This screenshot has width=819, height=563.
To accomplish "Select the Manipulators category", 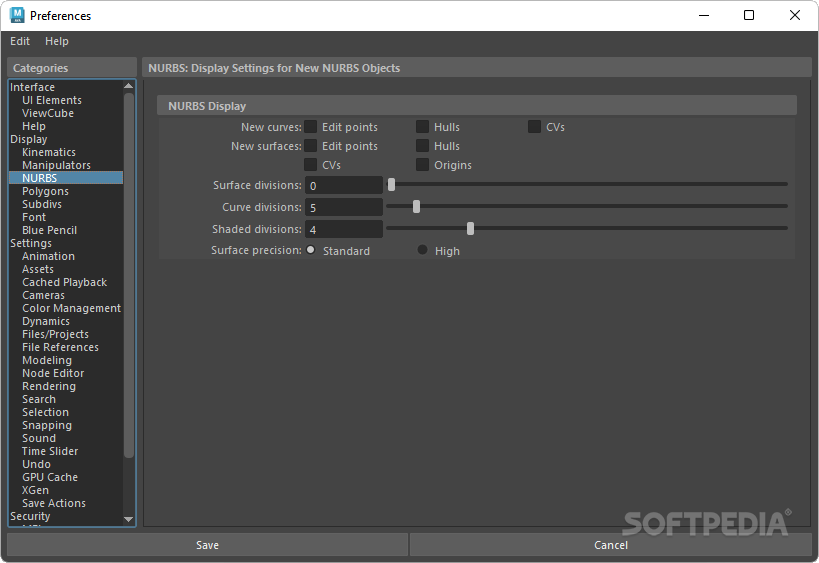I will coord(56,165).
